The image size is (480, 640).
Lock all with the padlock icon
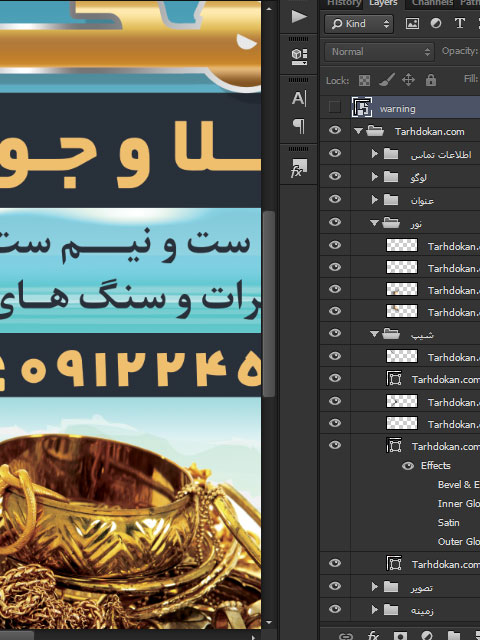(431, 80)
